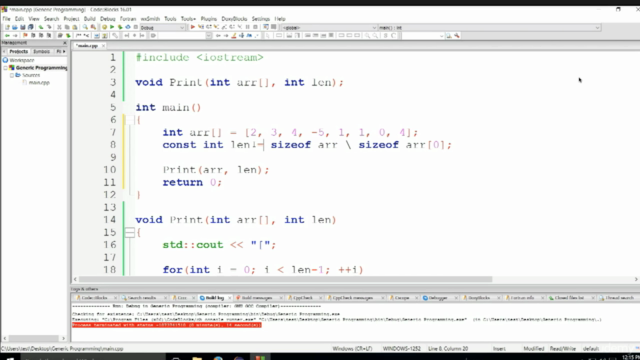Click the Redo arrow icon
Viewport: 640px width, 360px height.
tap(49, 27)
